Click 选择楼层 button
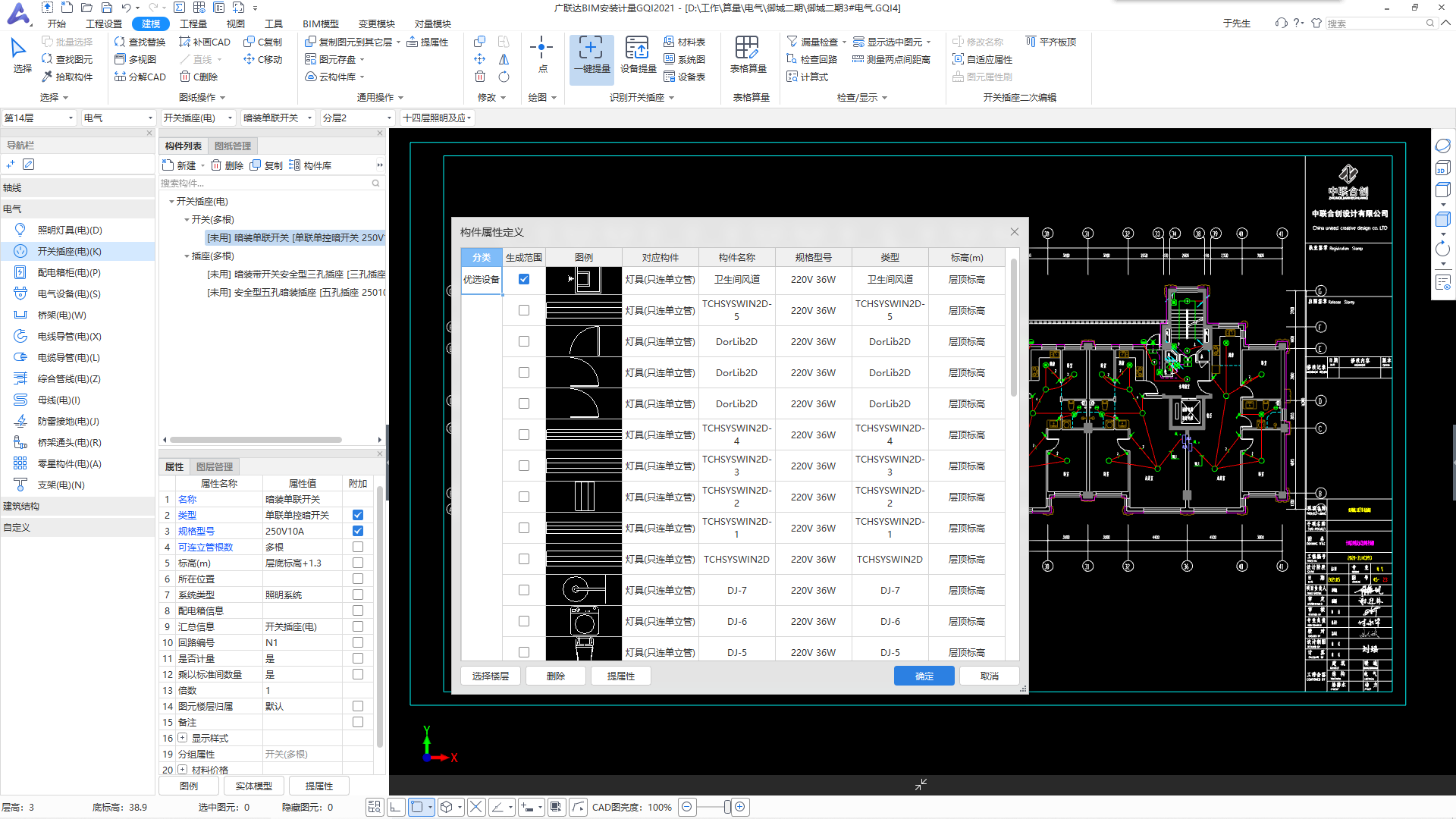 pos(491,676)
